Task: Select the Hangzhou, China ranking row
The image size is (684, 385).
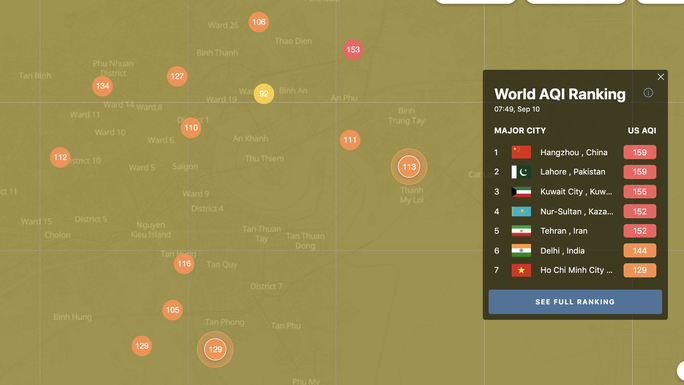Action: (x=575, y=152)
